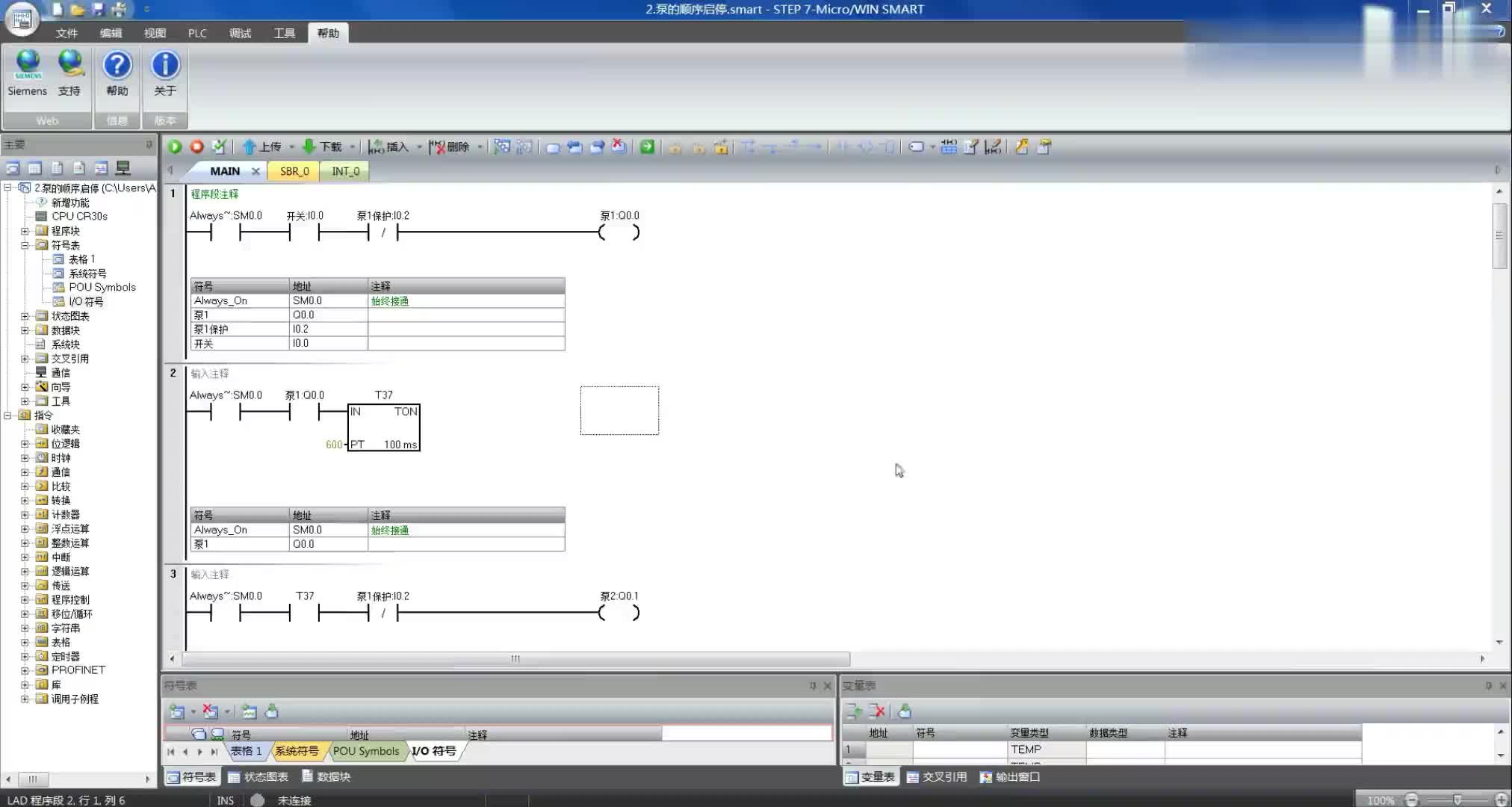The image size is (1512, 807).
Task: Open the 调试 ribbon tab
Action: tap(240, 33)
